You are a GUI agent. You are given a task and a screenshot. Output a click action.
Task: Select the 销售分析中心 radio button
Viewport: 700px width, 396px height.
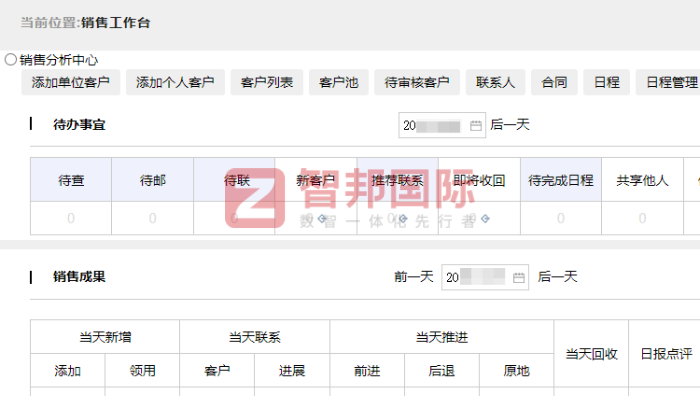coord(11,59)
